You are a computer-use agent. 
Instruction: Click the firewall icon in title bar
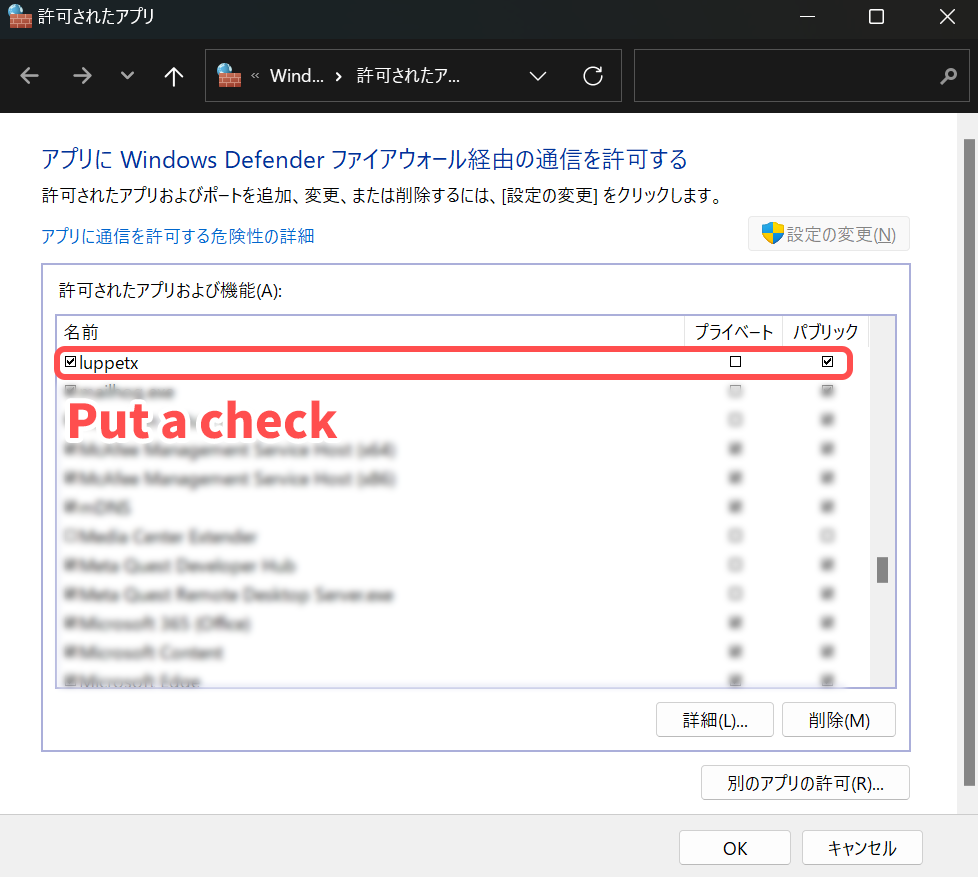point(18,17)
